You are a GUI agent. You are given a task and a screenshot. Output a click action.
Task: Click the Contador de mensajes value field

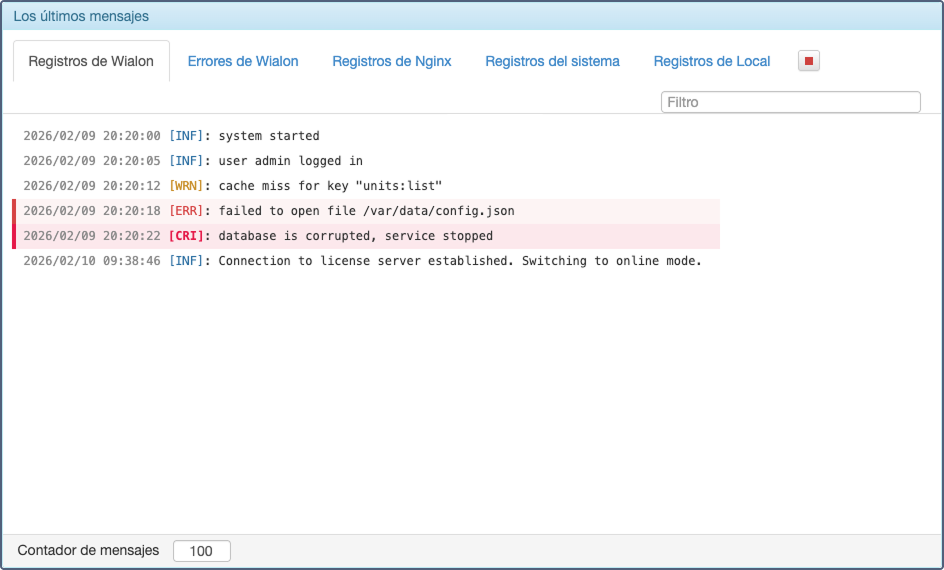[x=201, y=551]
